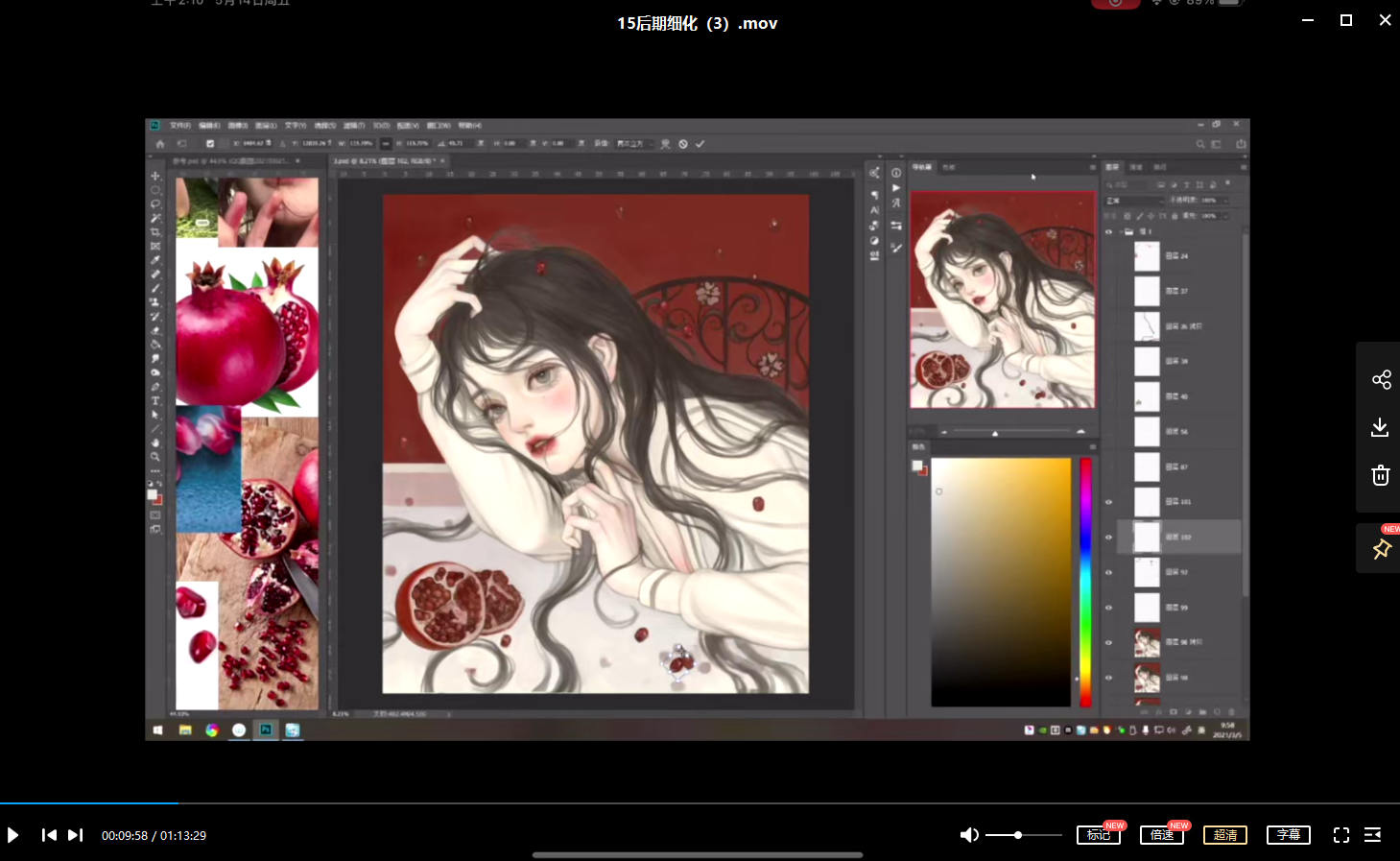This screenshot has height=861, width=1400.
Task: Select the Type tool in Photoshop toolbar
Action: (155, 401)
